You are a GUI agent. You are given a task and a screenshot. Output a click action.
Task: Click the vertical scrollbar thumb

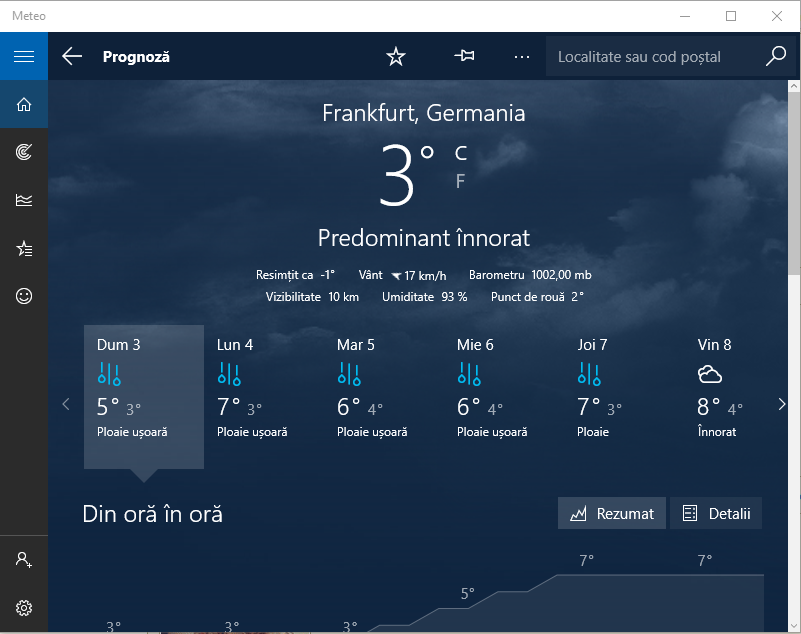coord(794,184)
